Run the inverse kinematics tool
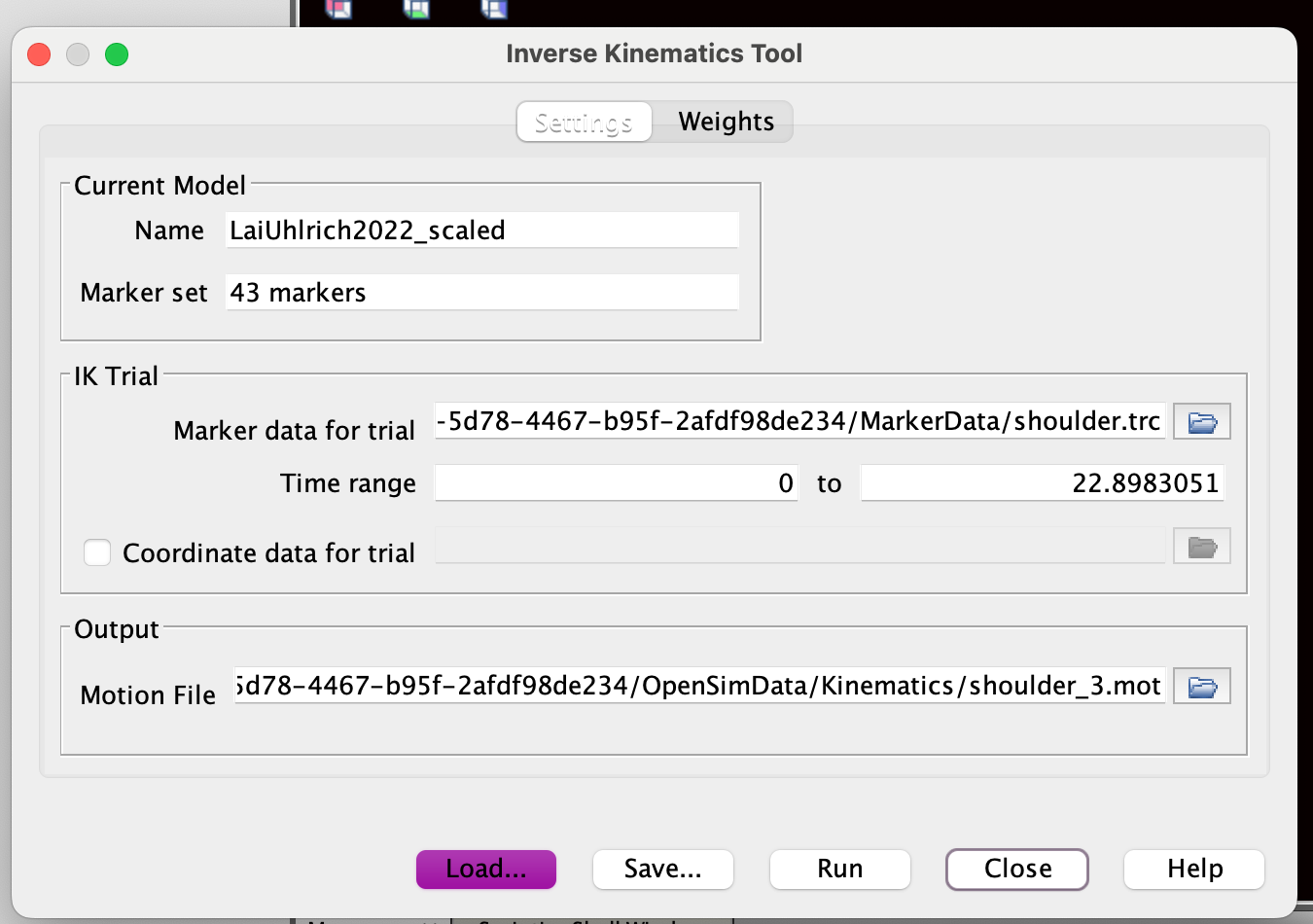This screenshot has height=924, width=1313. (x=840, y=869)
